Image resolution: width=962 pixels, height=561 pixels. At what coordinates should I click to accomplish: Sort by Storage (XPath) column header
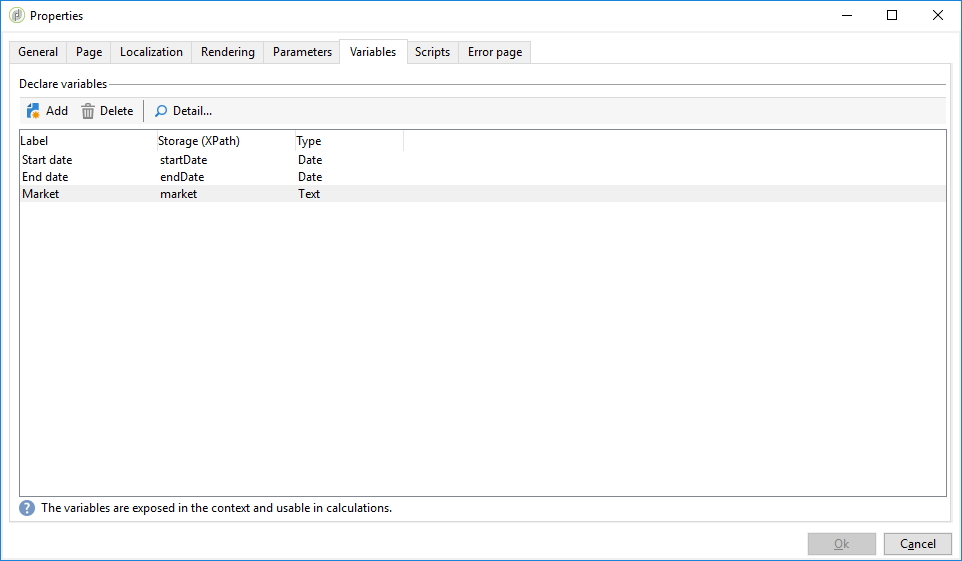point(225,141)
